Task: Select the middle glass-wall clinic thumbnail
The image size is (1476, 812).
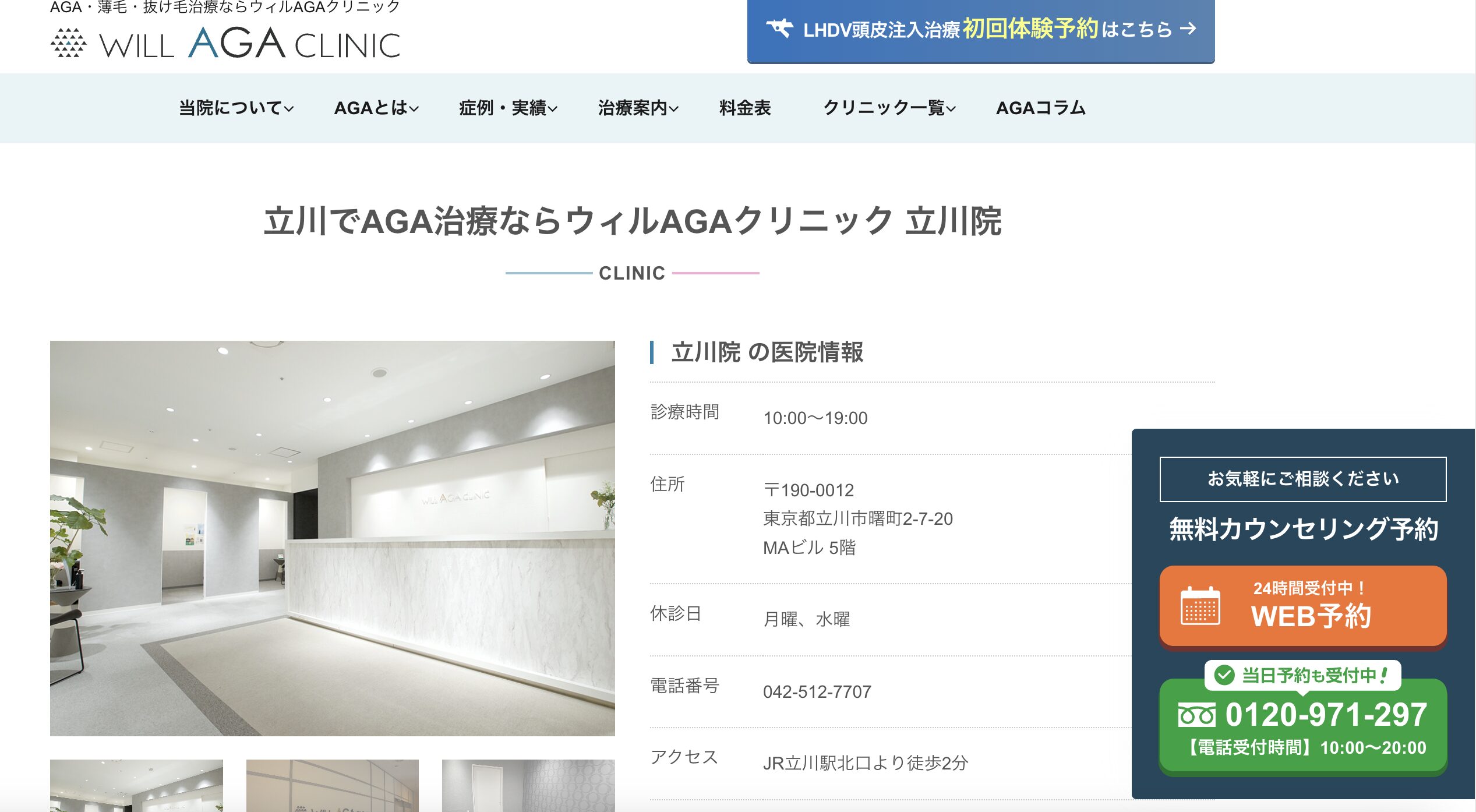Action: coord(332,785)
